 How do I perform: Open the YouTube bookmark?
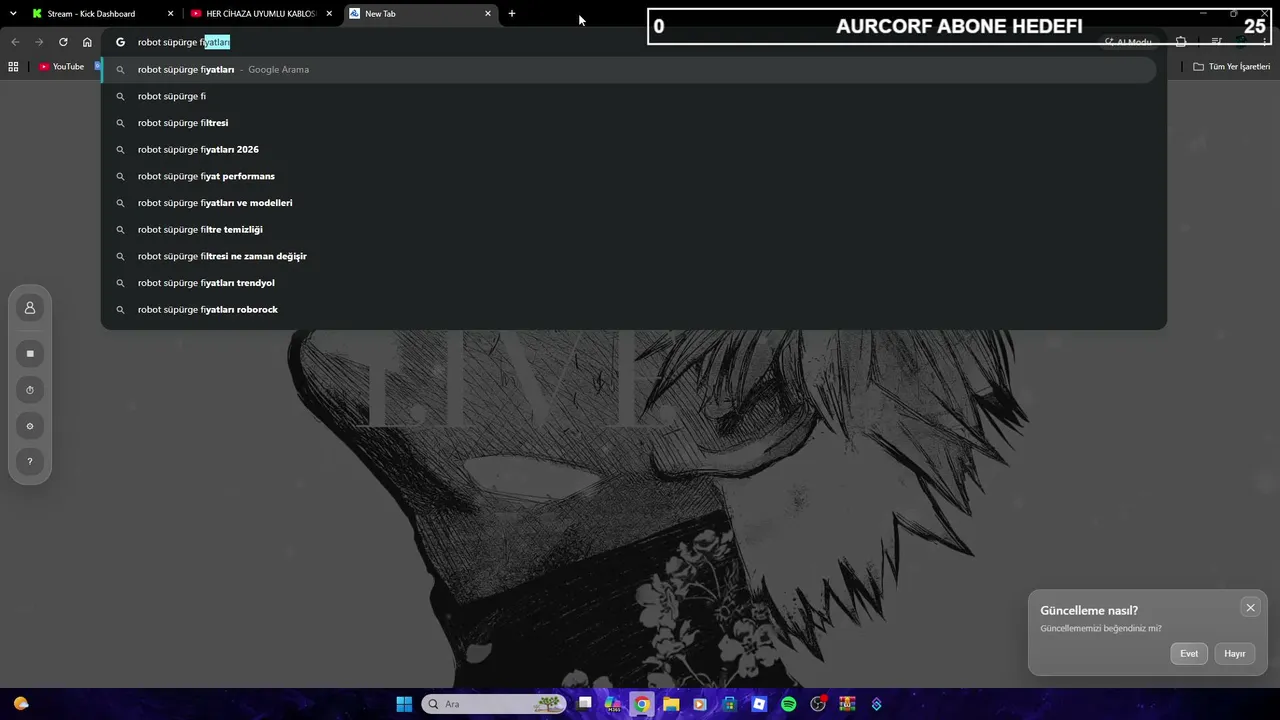pos(62,67)
